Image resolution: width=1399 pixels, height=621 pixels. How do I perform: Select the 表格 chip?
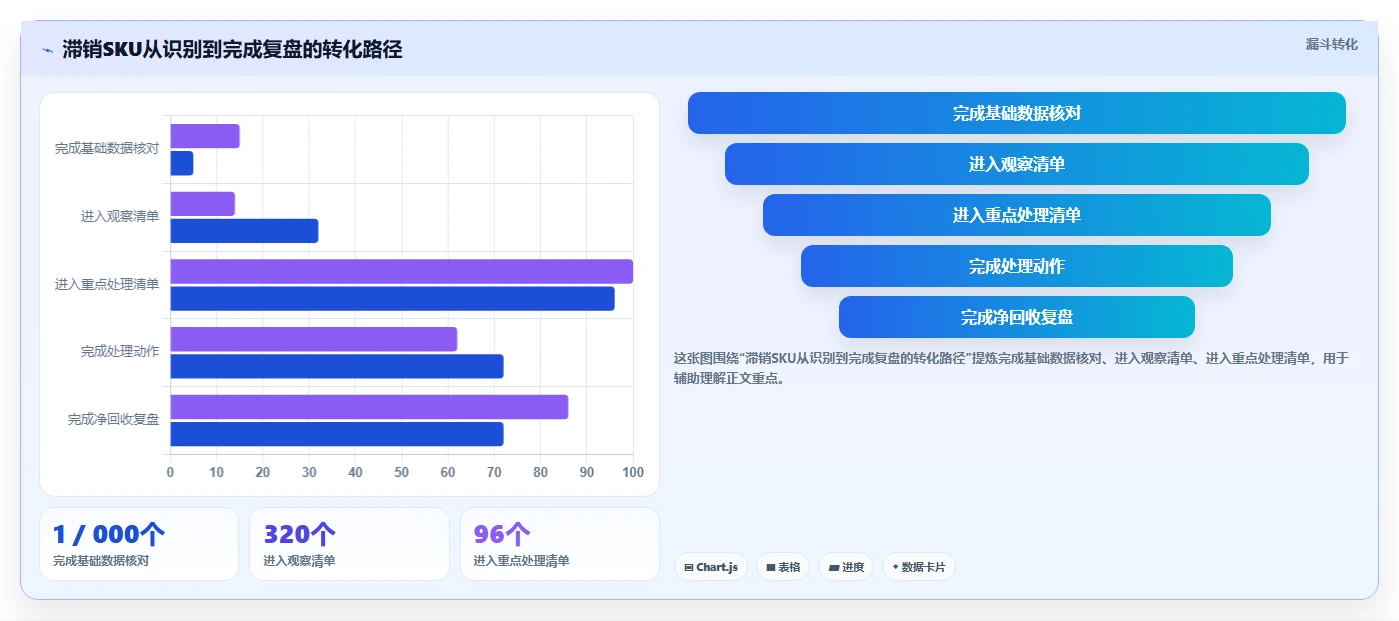coord(783,567)
